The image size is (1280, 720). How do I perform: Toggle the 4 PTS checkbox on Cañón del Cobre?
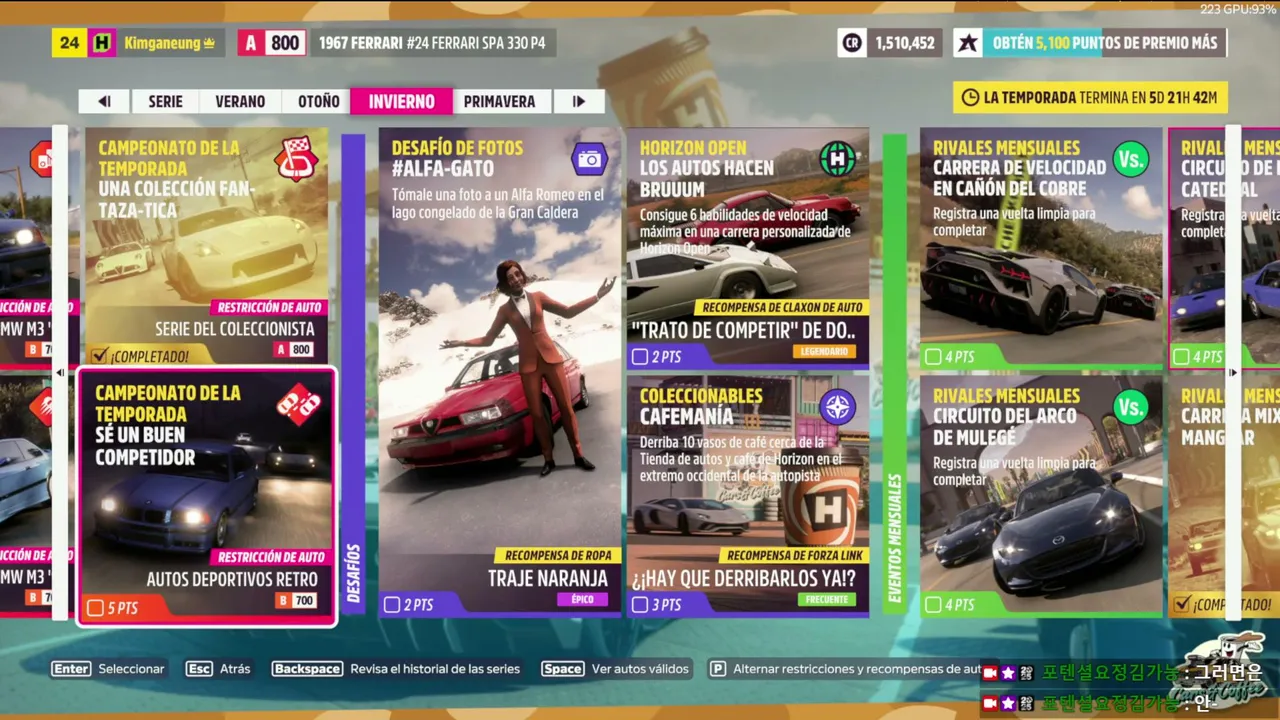point(933,357)
